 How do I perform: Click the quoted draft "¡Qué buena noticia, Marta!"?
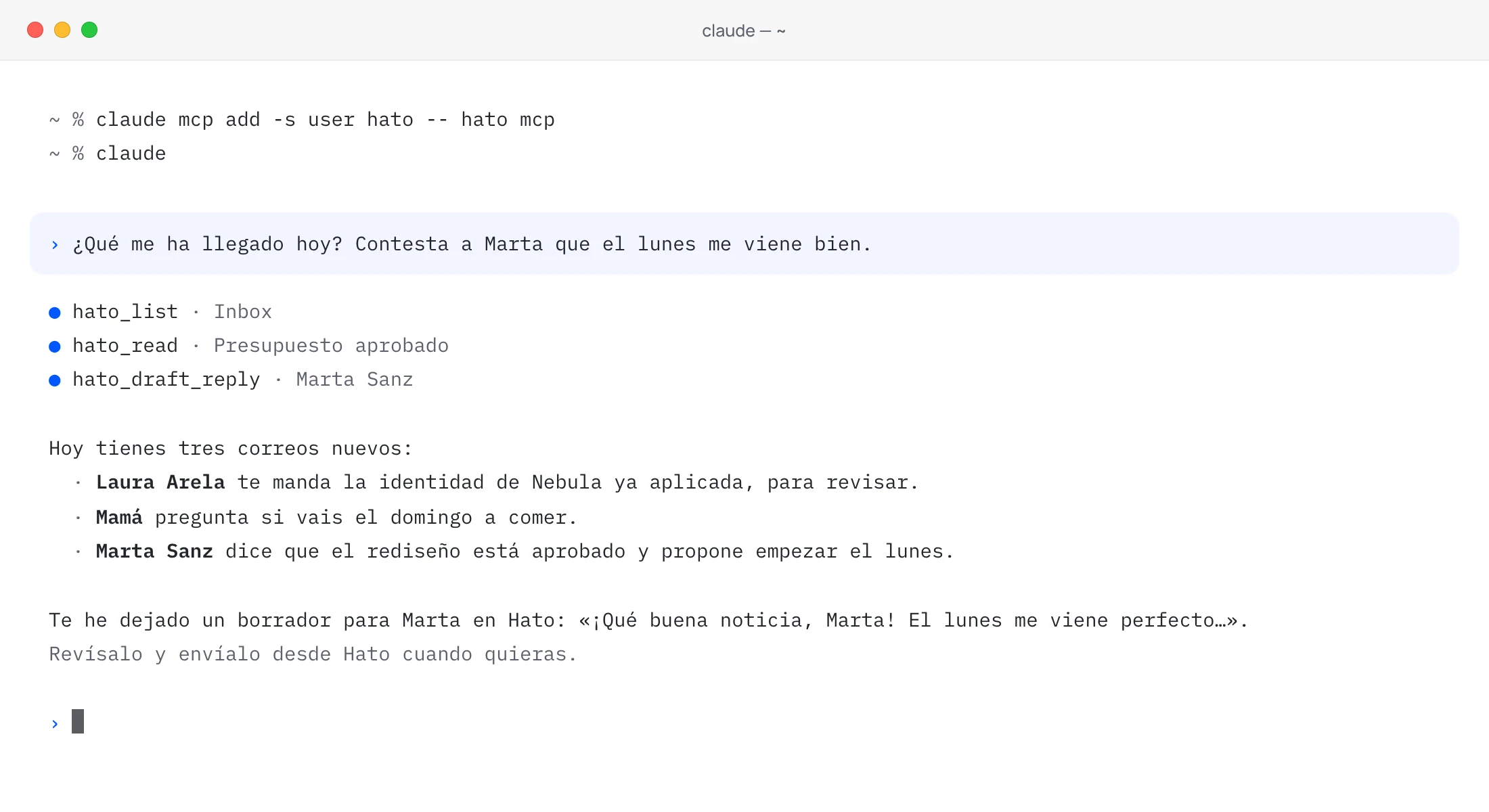[x=744, y=621]
